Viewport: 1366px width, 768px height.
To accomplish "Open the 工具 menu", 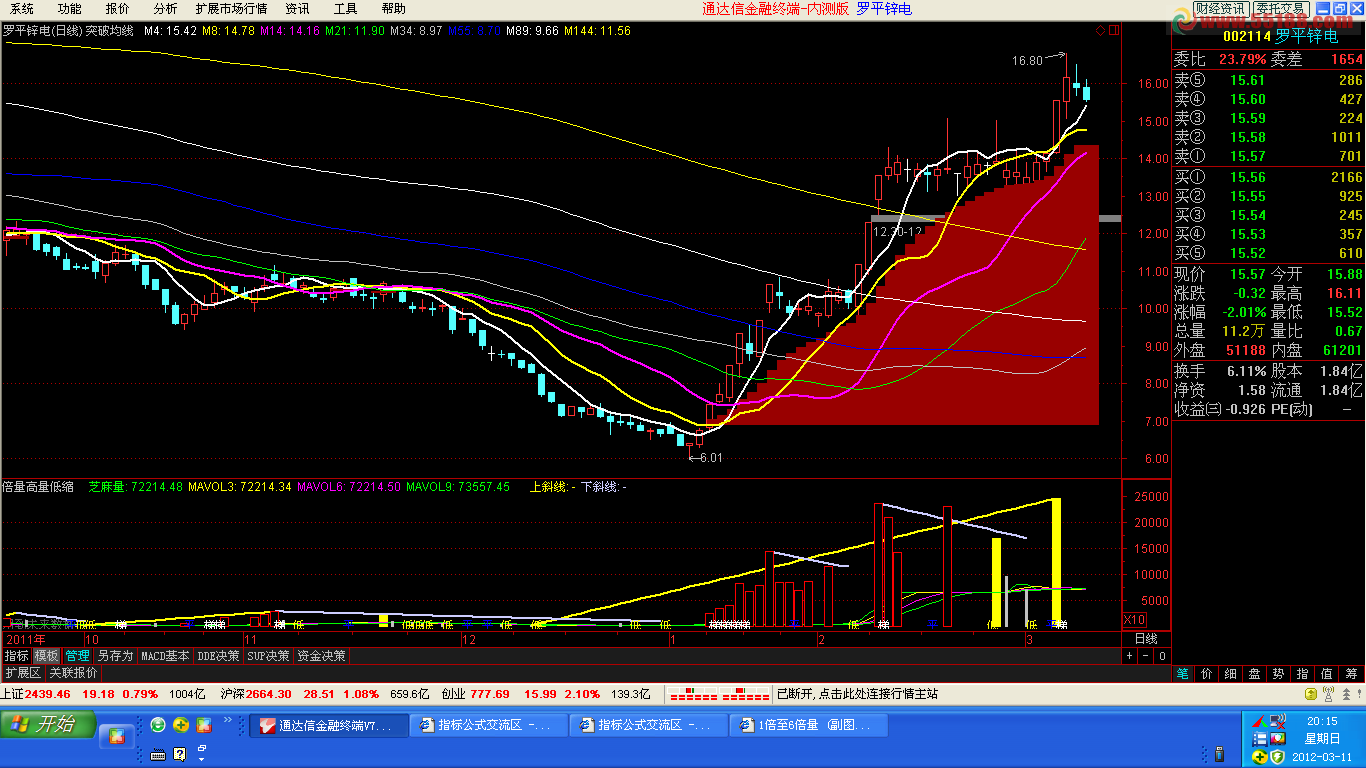I will [x=346, y=9].
